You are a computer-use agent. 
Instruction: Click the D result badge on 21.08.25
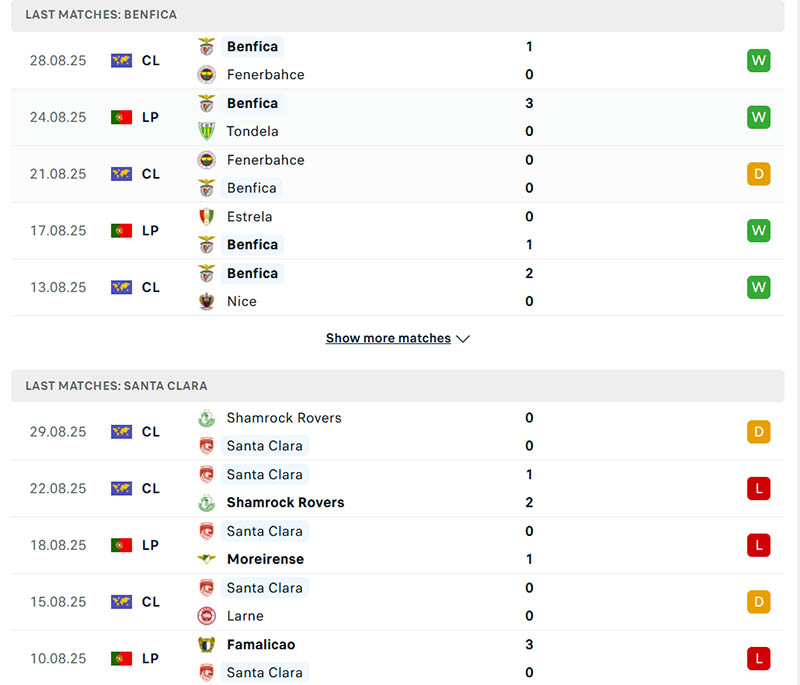tap(758, 174)
